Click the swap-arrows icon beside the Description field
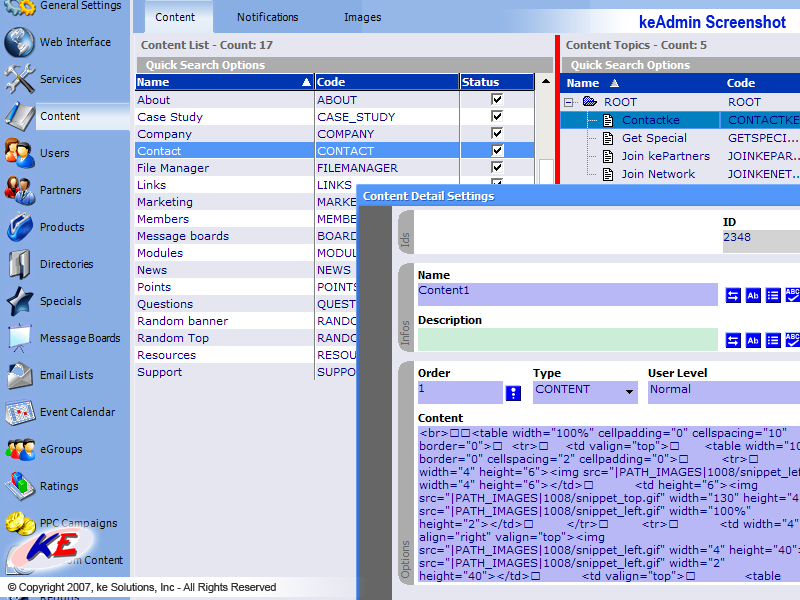800x600 pixels. pos(733,340)
